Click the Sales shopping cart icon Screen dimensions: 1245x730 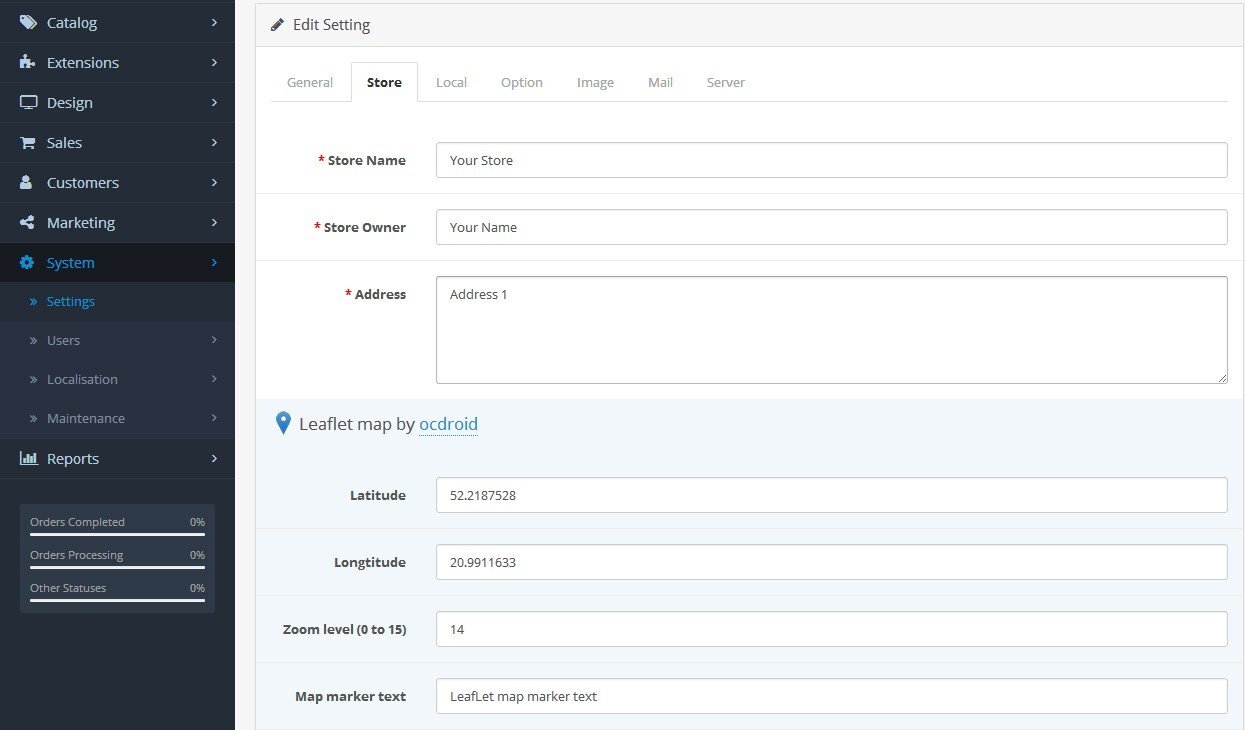(28, 143)
